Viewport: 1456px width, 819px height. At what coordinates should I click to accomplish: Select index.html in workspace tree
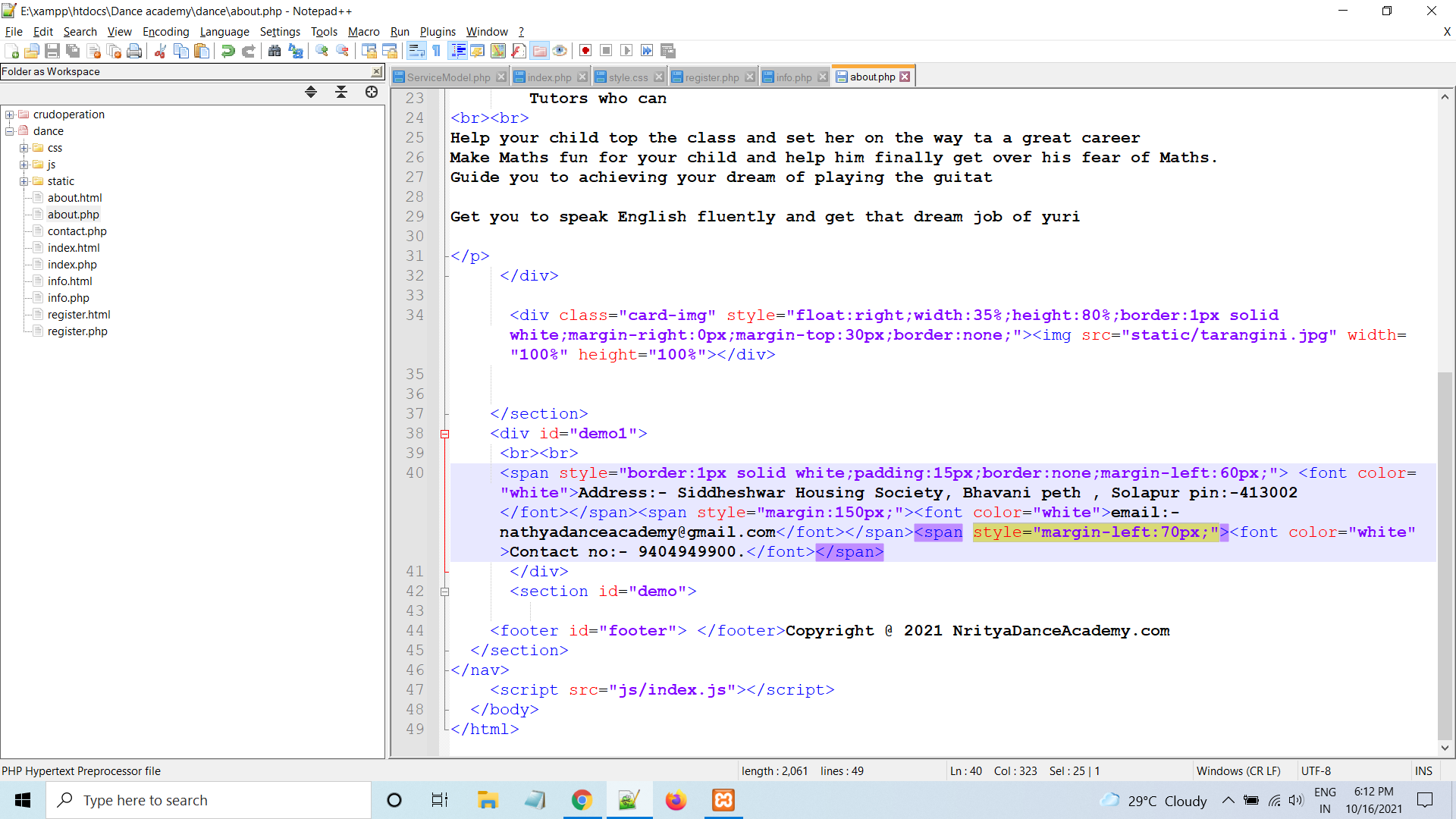point(74,248)
